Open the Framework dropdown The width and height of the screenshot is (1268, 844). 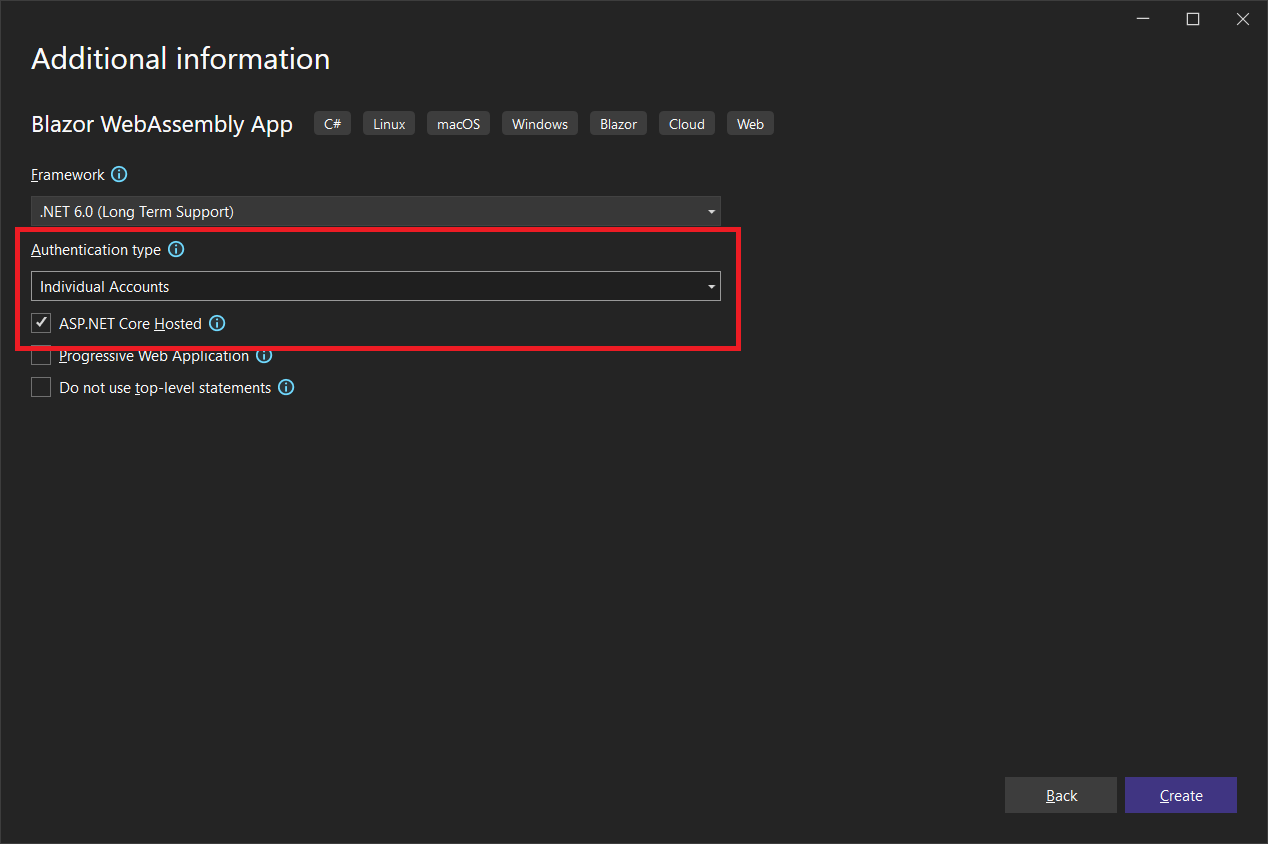[x=376, y=211]
